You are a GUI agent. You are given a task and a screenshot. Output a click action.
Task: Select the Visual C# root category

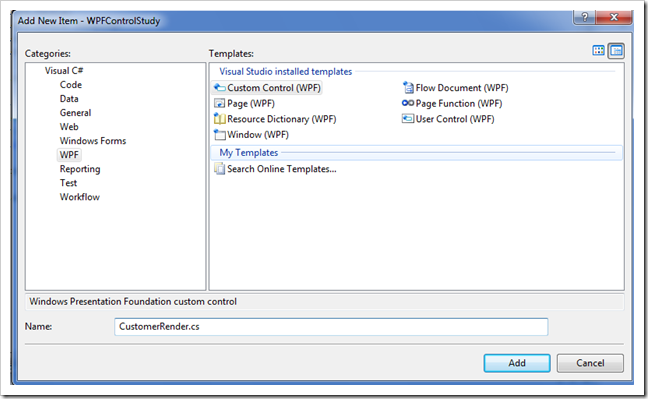(x=64, y=71)
